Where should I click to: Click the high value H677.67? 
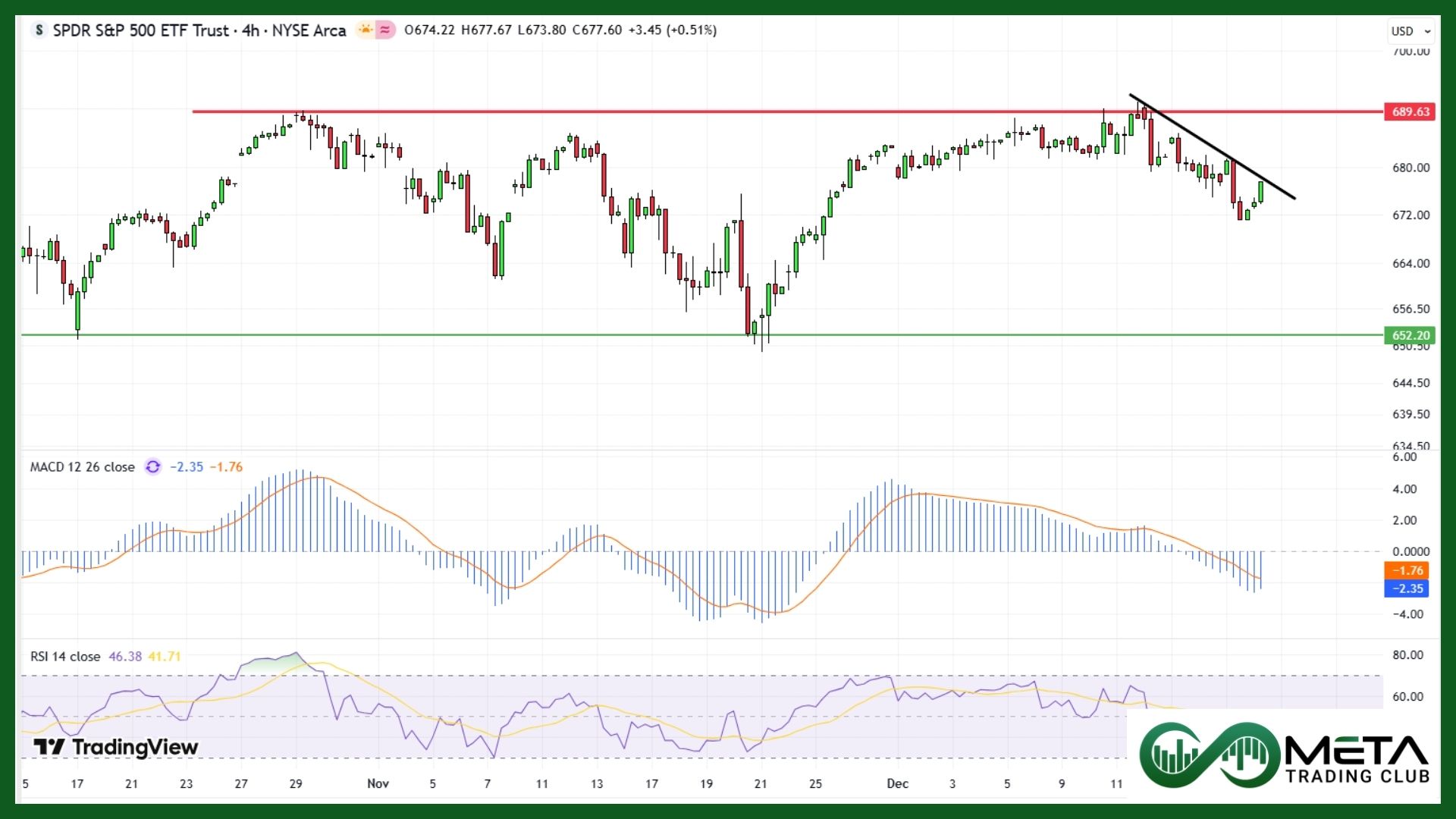click(x=486, y=30)
